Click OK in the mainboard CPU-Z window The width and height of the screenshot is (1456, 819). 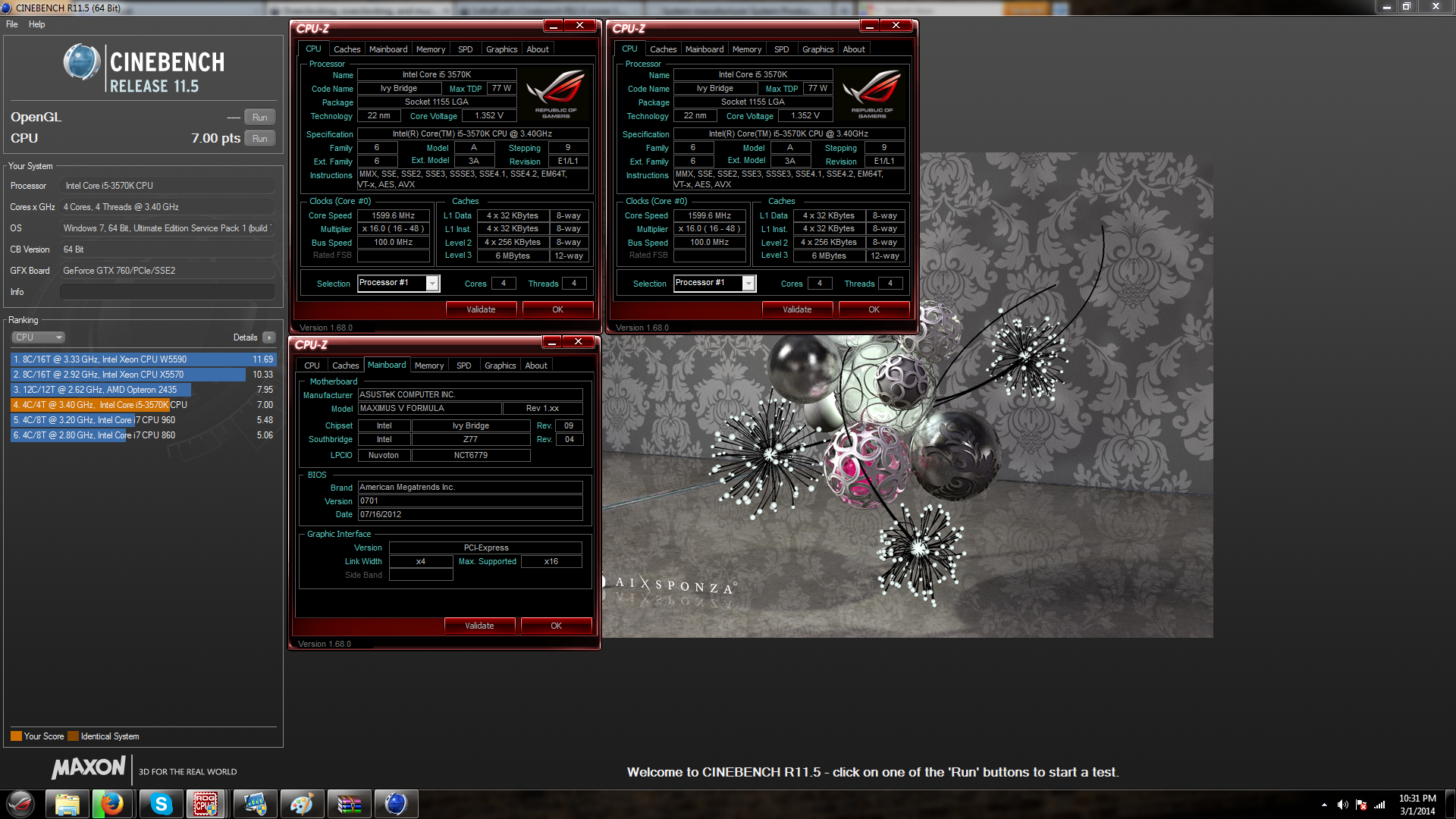click(x=556, y=626)
